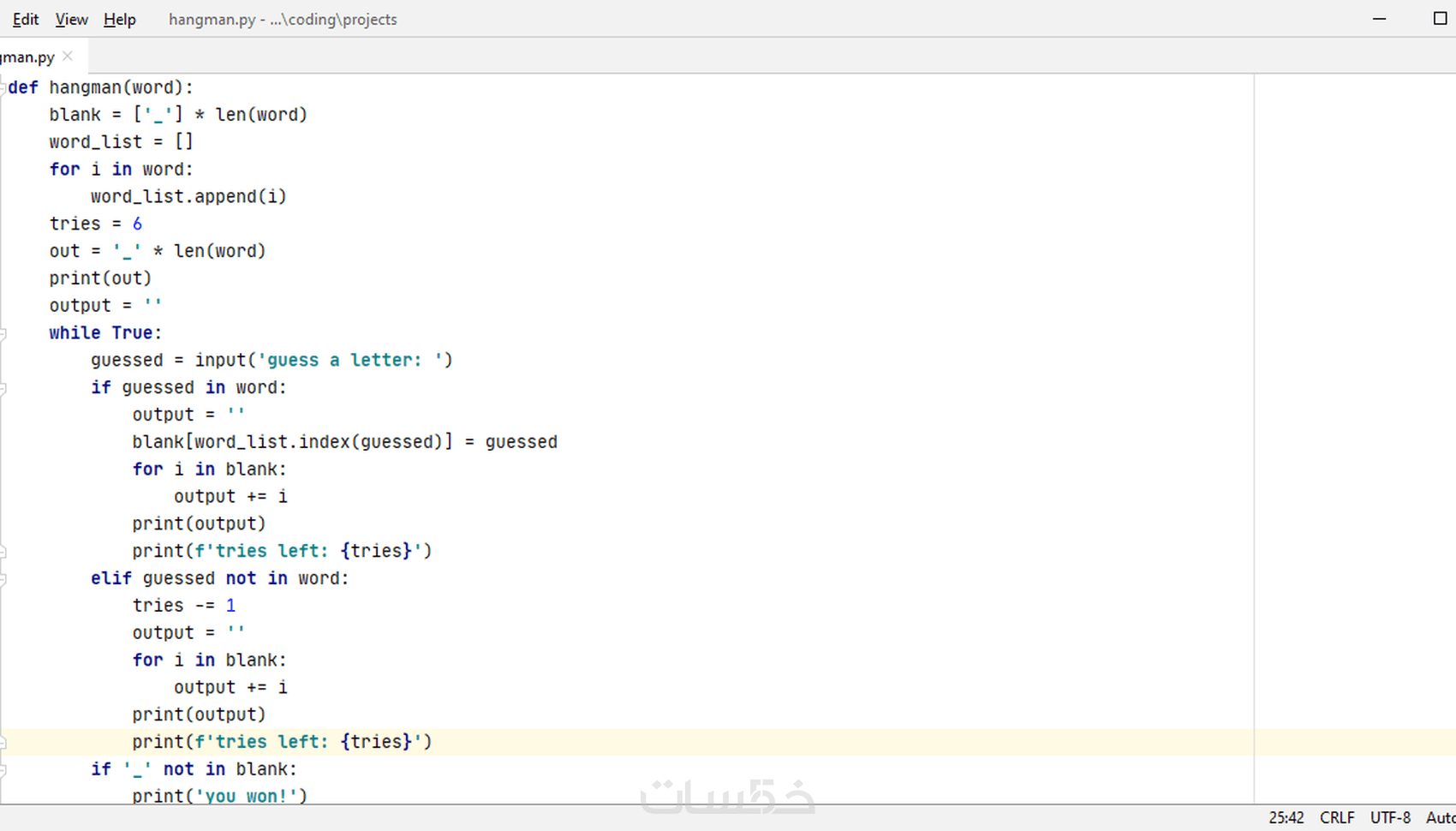Click the UTF-8 encoding indicator
The width and height of the screenshot is (1456, 831).
[x=1390, y=817]
